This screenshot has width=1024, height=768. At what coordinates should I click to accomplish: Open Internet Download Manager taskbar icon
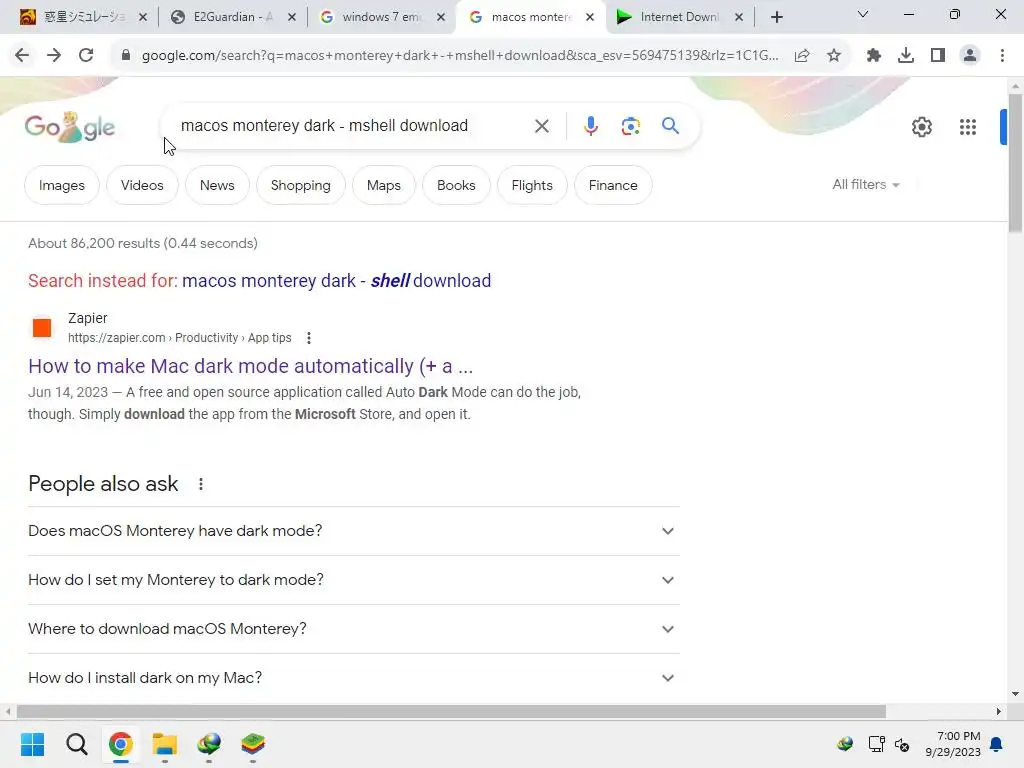209,744
